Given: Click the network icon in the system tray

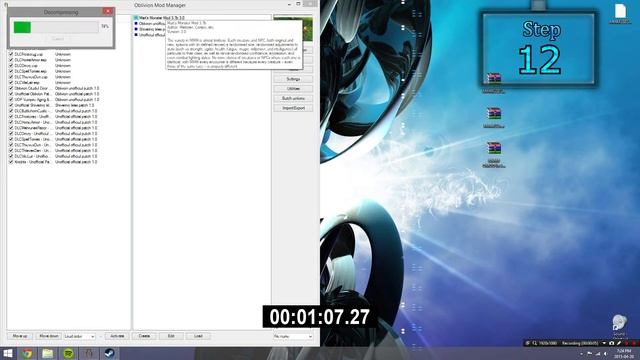Looking at the screenshot, I should coord(598,353).
